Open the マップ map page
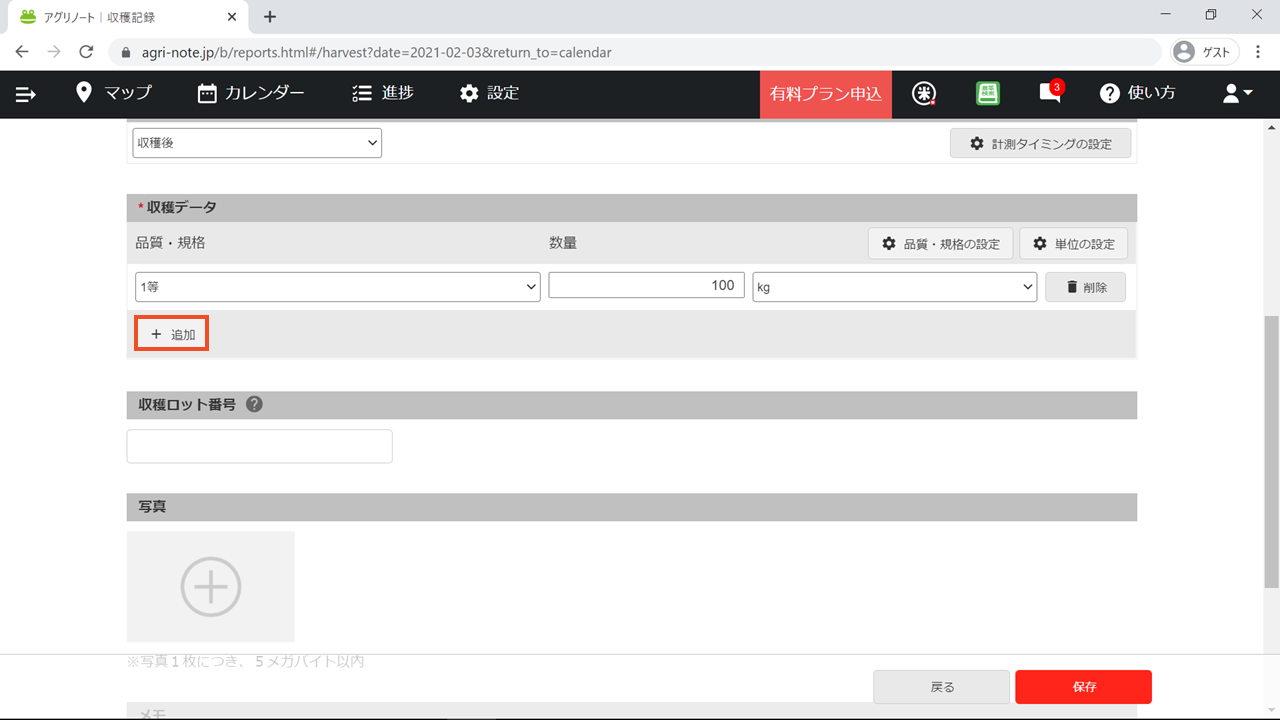 pos(114,93)
